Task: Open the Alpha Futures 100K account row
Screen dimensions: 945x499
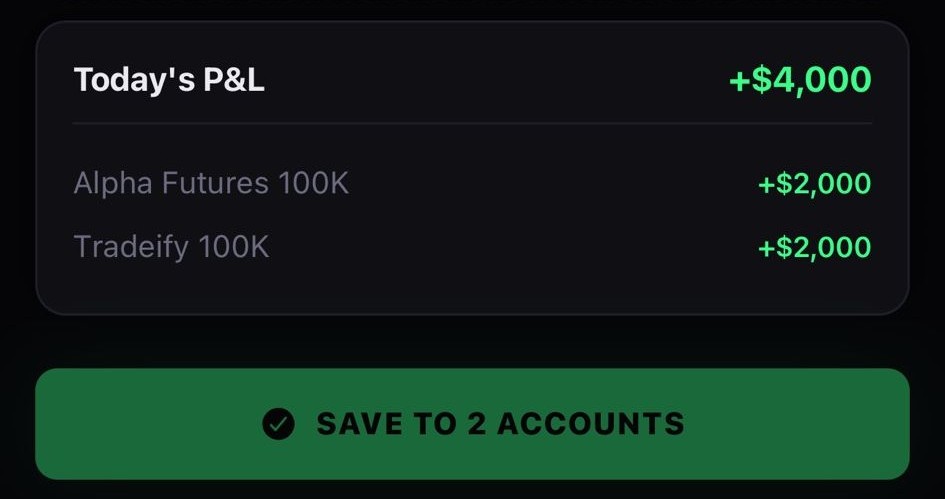Action: (211, 184)
